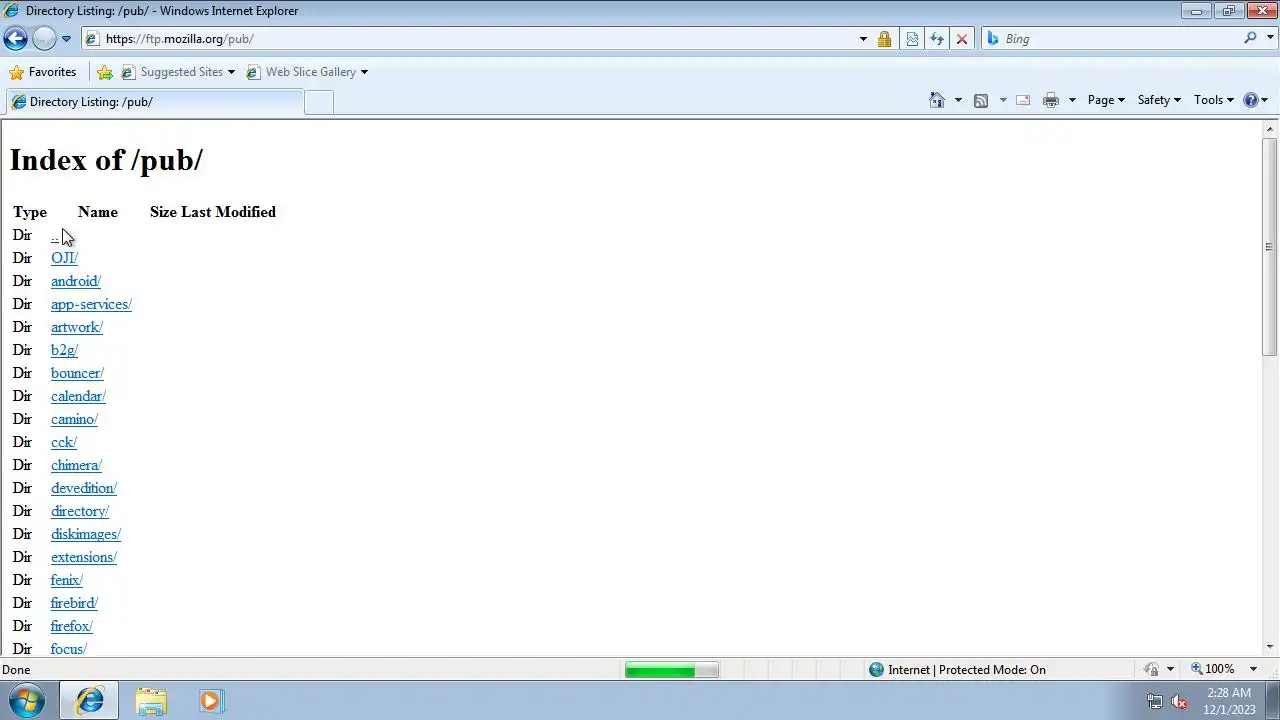
Task: Click the Add to Favorites Bar icon
Action: (x=105, y=72)
